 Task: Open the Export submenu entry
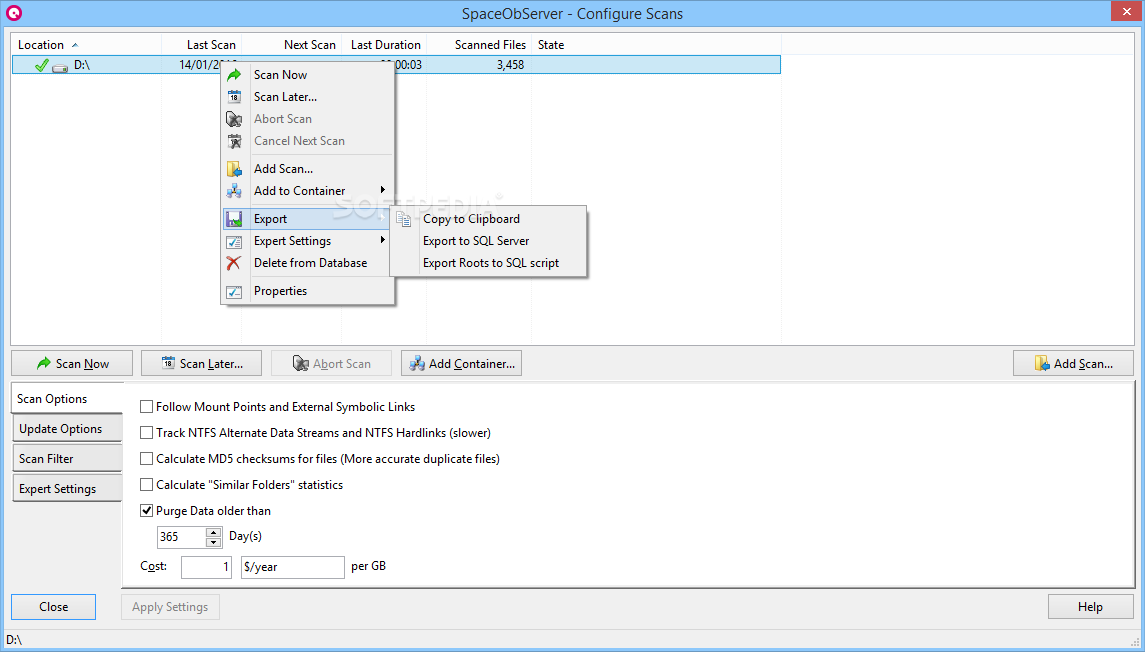tap(308, 219)
